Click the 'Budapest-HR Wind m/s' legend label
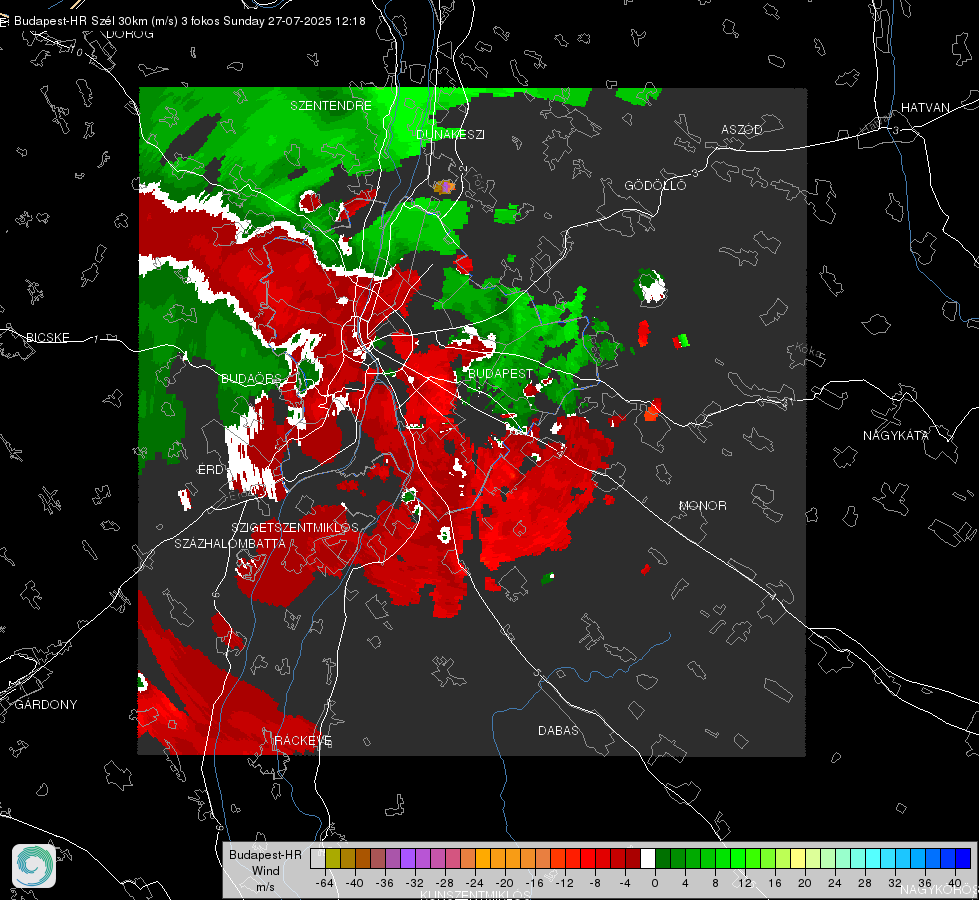The width and height of the screenshot is (979, 900). tap(265, 870)
